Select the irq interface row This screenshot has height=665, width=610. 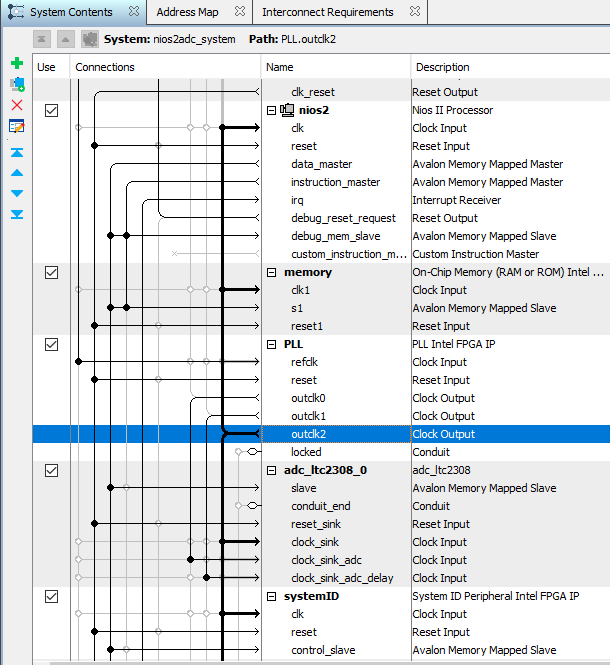pyautogui.click(x=321, y=200)
